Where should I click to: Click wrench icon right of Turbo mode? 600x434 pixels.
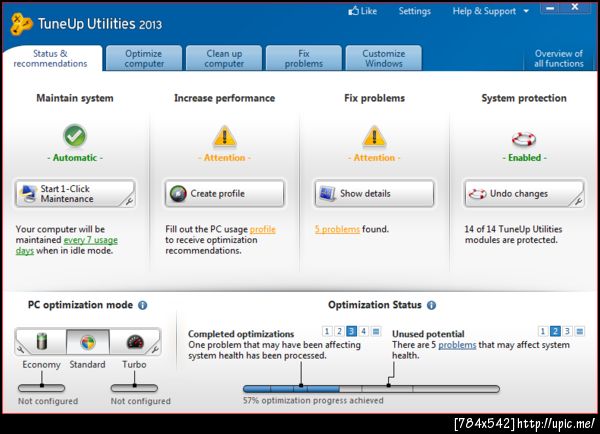click(155, 349)
